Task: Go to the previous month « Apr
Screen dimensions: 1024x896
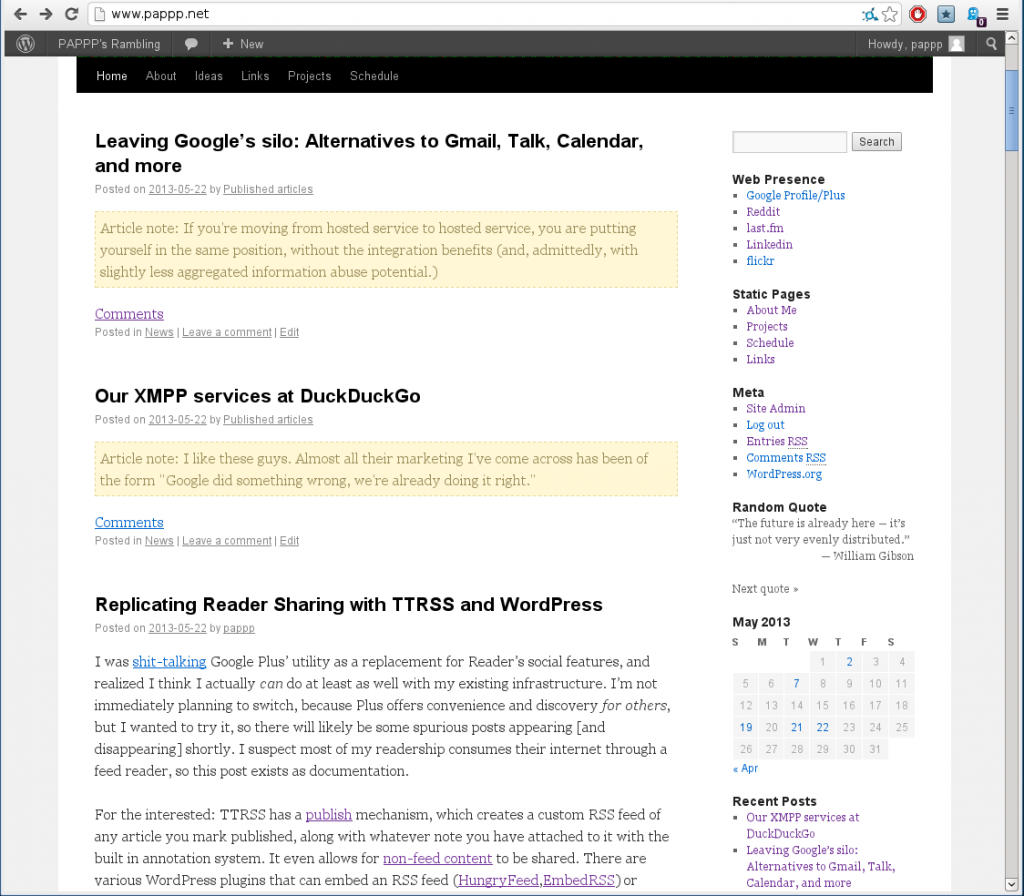Action: tap(745, 768)
